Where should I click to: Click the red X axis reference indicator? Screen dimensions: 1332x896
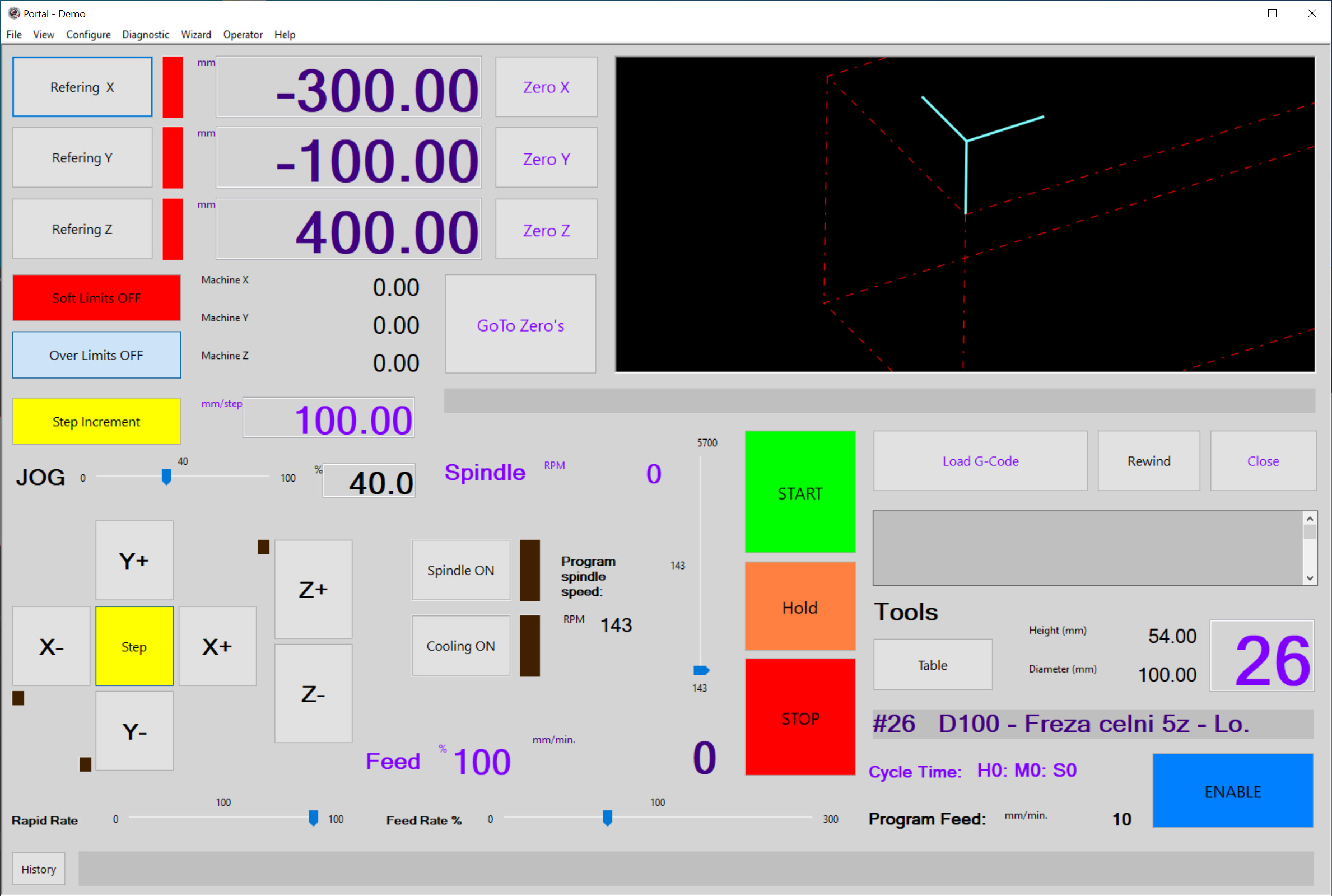[173, 87]
